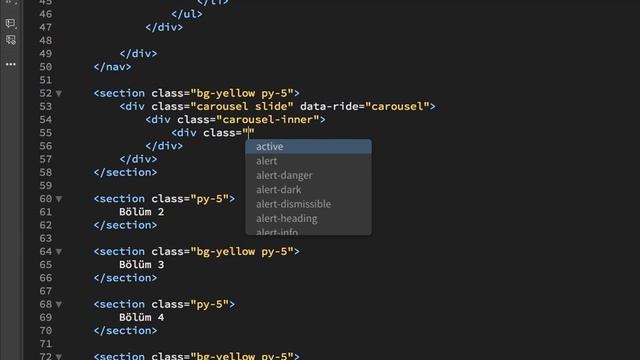Click line number 55 in the gutter
The width and height of the screenshot is (640, 360).
(46, 133)
